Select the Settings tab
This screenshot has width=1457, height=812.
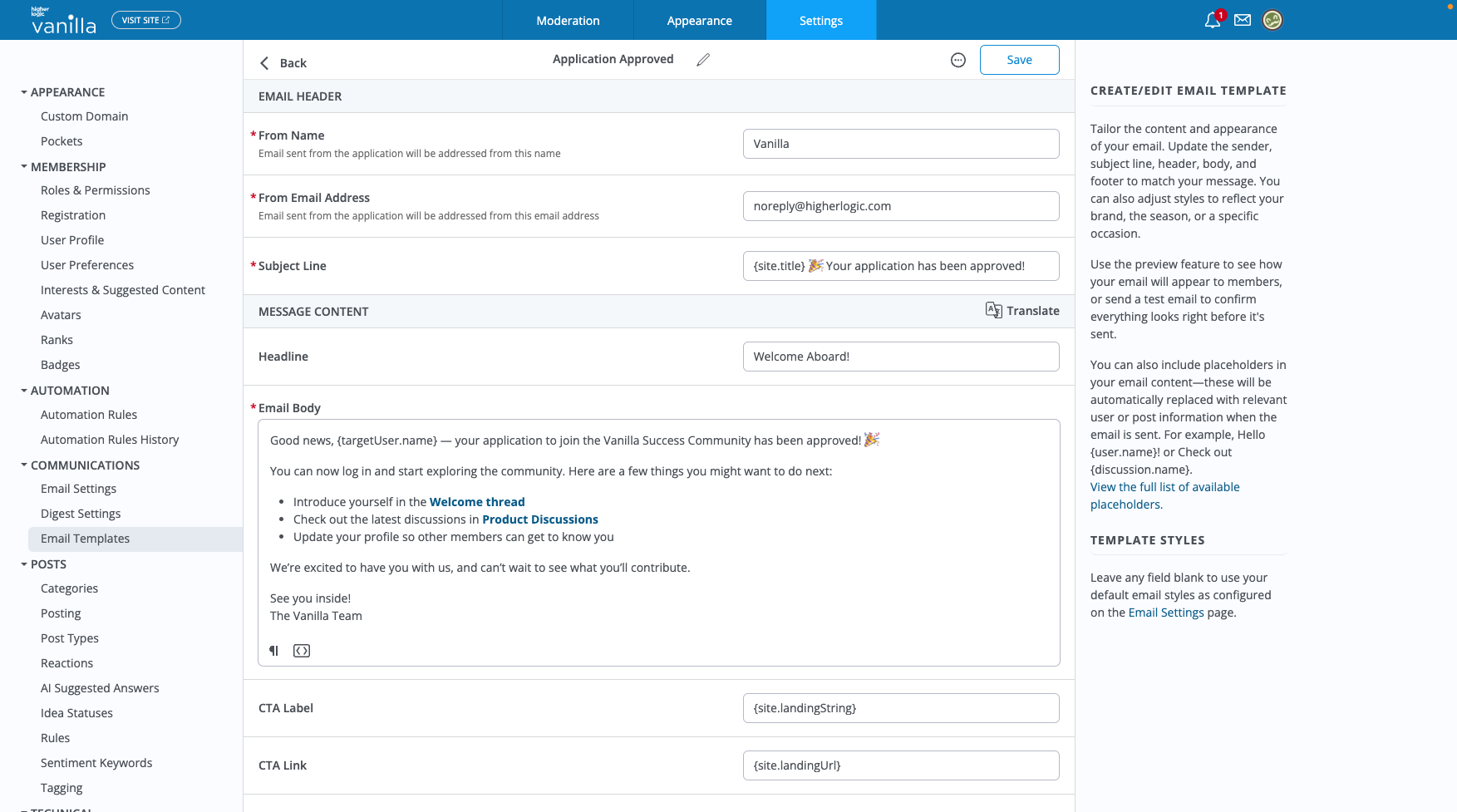(x=820, y=20)
